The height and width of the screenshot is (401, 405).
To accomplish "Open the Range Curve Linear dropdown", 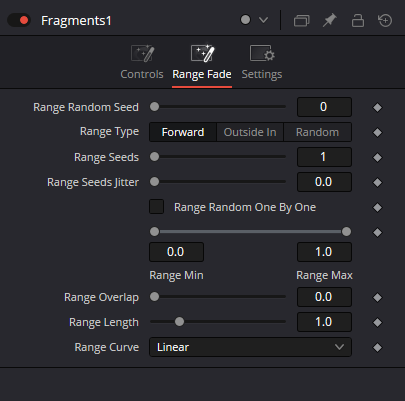I will (x=250, y=347).
